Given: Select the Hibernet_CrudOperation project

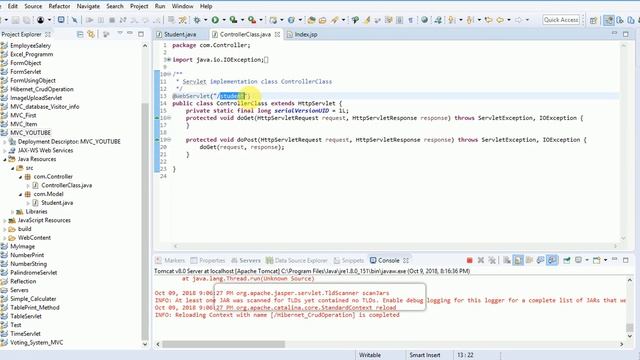Looking at the screenshot, I should pos(42,89).
